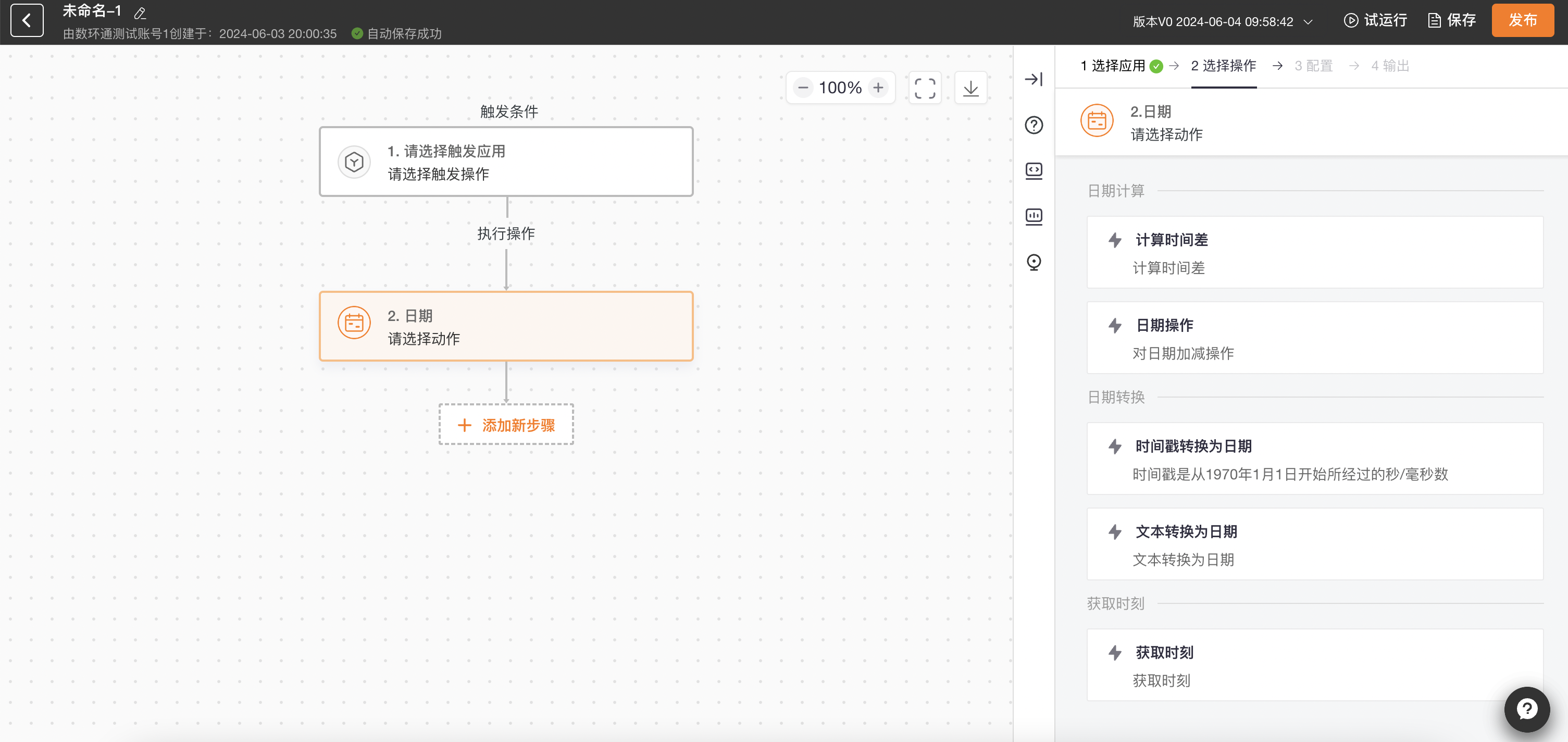Click lightning icon beside 获取时刻

point(1114,652)
